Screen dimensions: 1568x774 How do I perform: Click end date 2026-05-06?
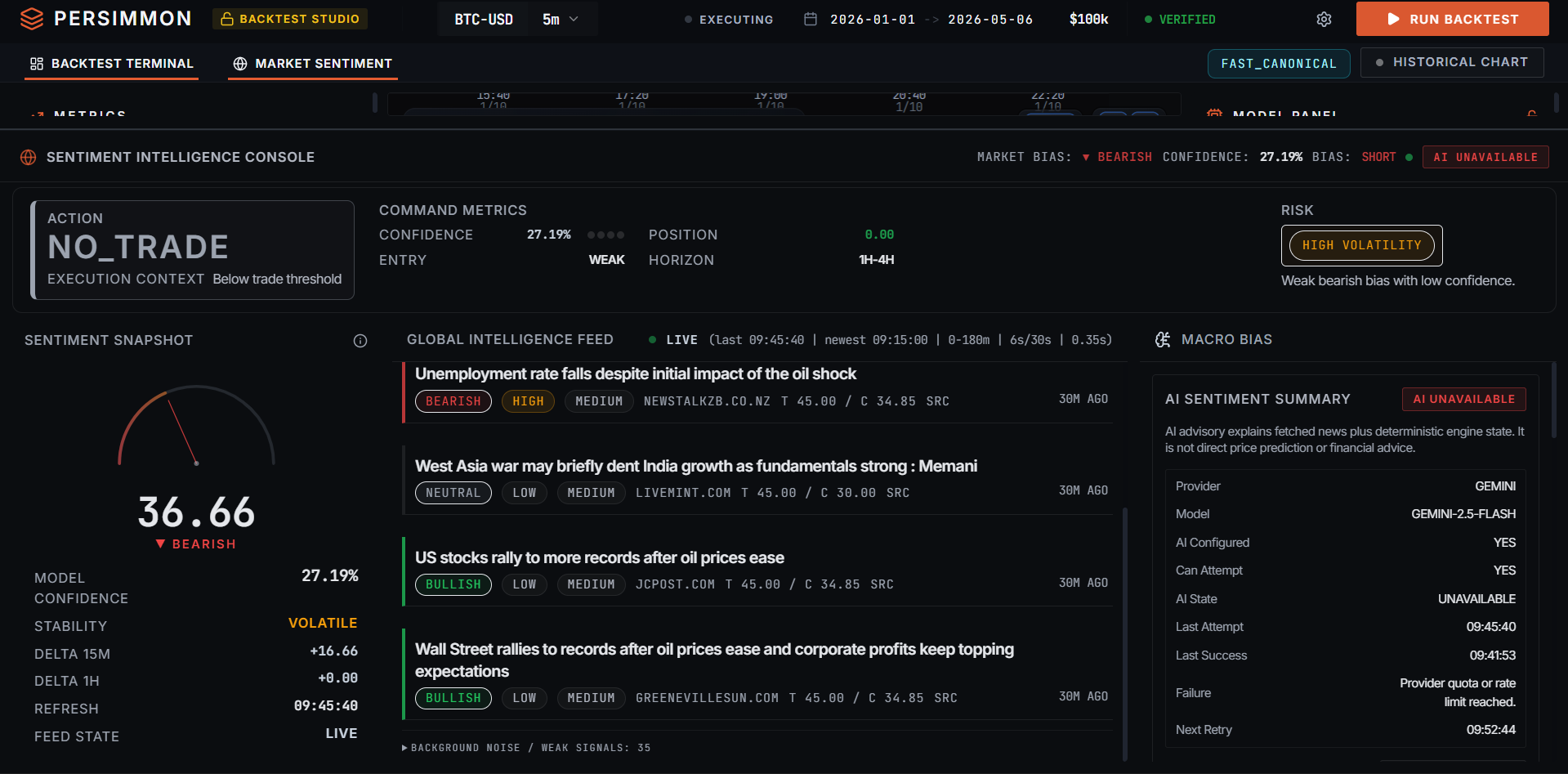990,19
